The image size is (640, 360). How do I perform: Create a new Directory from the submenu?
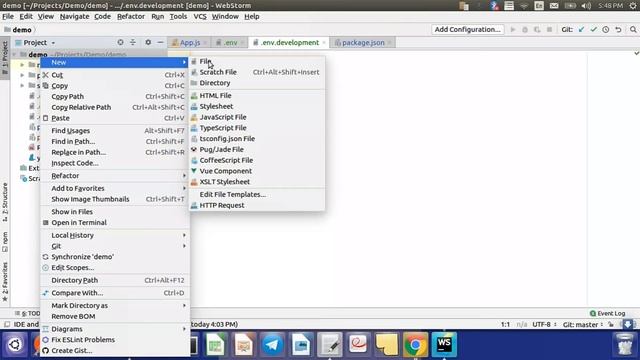[x=257, y=83]
